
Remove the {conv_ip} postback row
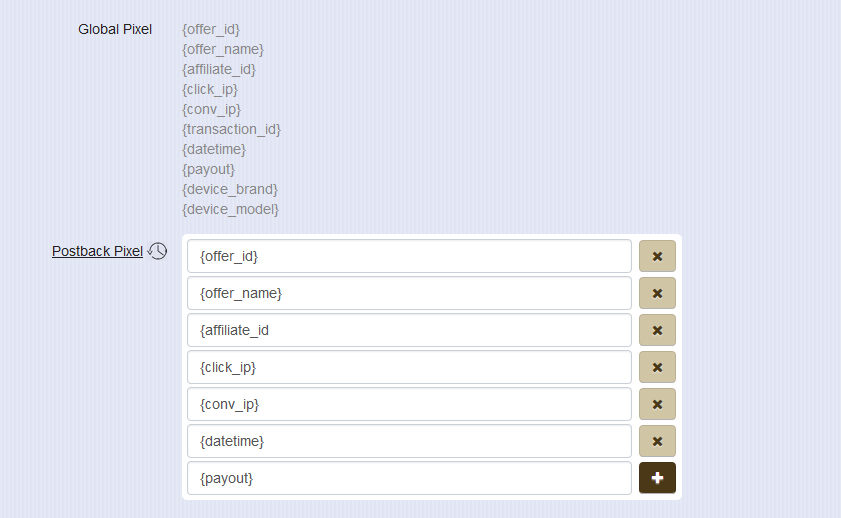657,404
